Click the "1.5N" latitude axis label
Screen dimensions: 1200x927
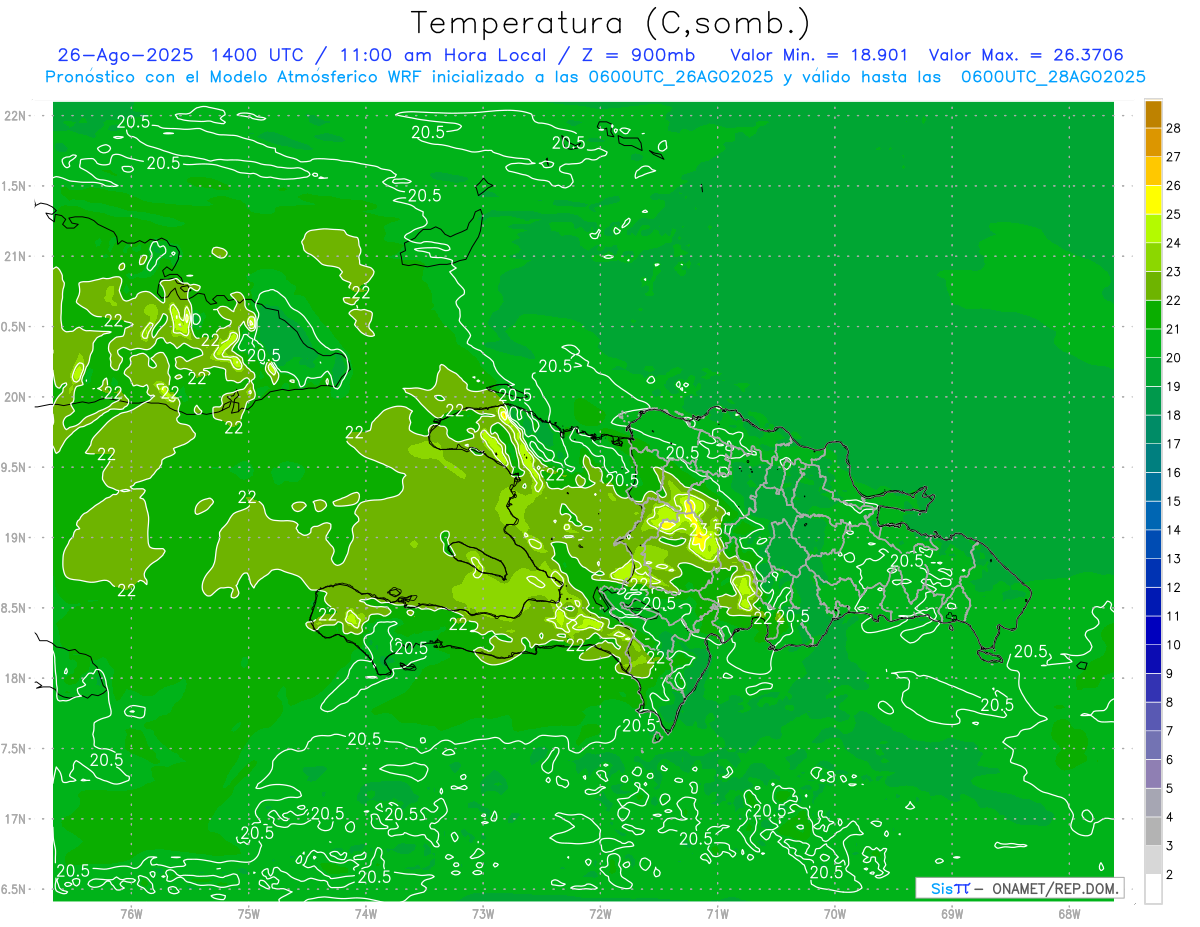click(x=15, y=186)
